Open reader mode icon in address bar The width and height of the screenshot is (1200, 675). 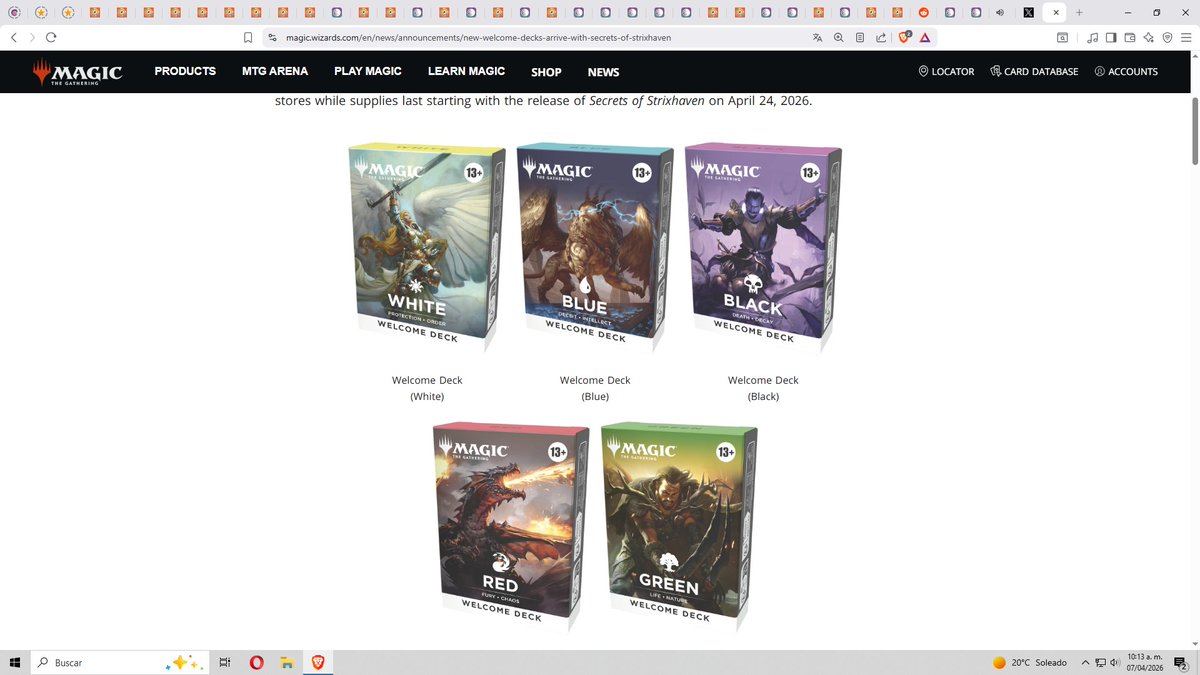860,37
